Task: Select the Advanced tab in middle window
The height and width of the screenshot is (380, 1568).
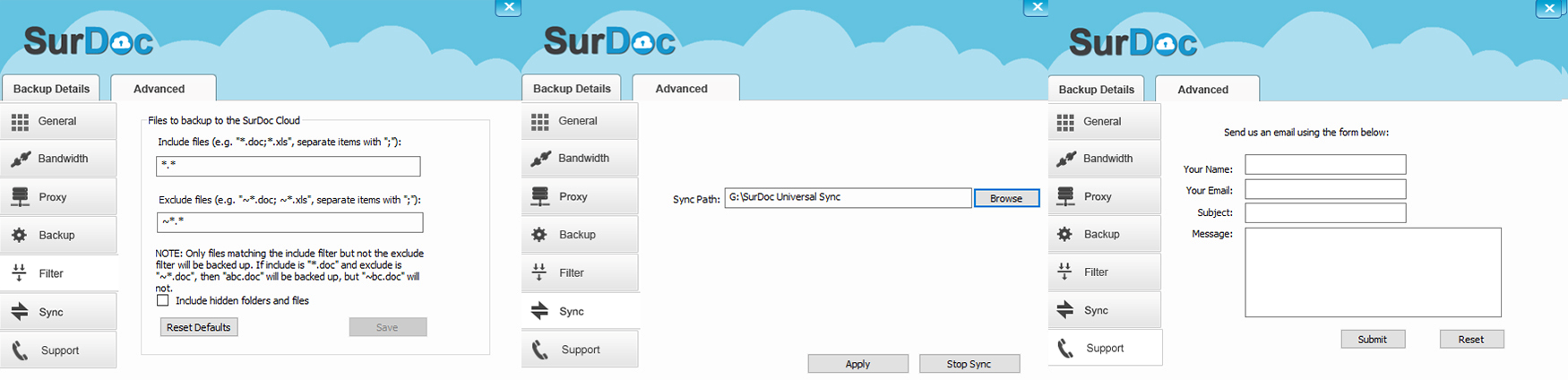Action: pyautogui.click(x=685, y=88)
